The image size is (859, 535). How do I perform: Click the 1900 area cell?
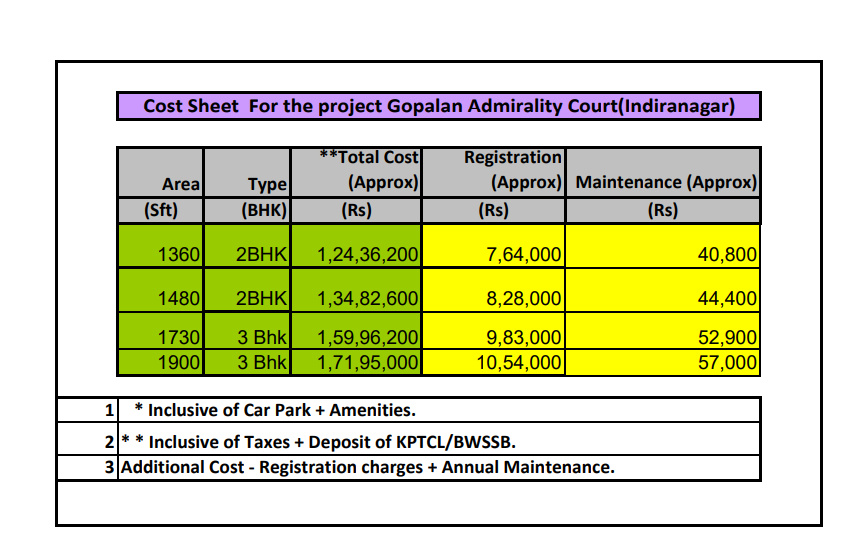(161, 362)
